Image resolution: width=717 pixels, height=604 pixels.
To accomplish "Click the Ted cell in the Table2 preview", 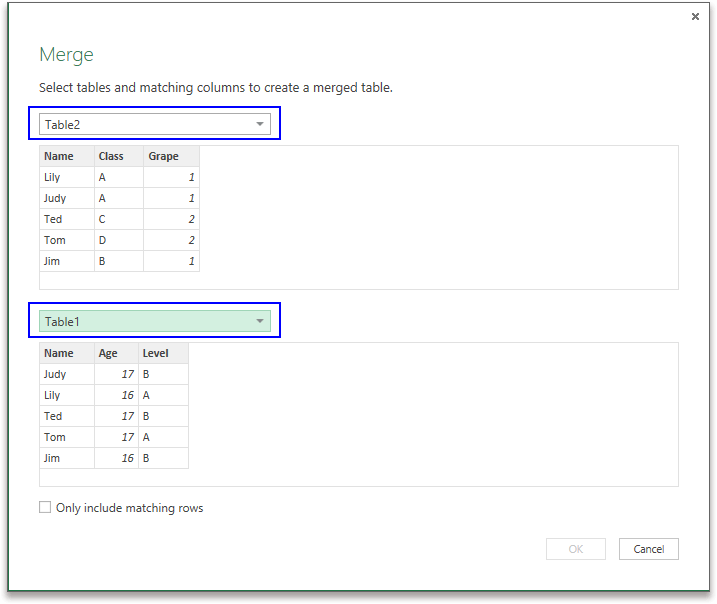I will [67, 219].
